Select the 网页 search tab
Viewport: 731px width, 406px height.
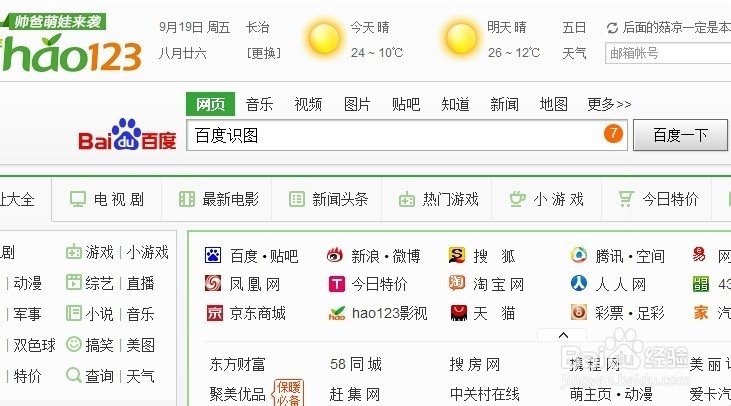(210, 104)
